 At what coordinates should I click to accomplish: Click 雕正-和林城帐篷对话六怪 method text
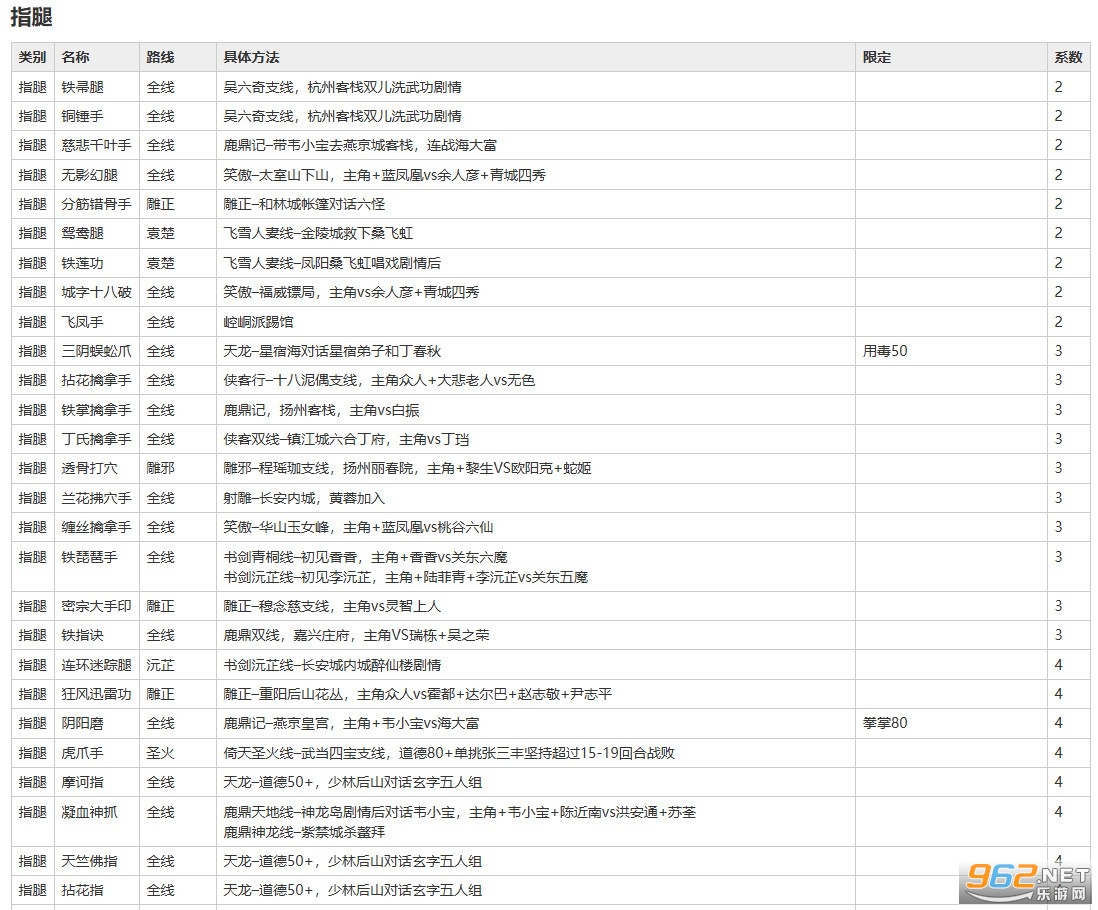304,204
